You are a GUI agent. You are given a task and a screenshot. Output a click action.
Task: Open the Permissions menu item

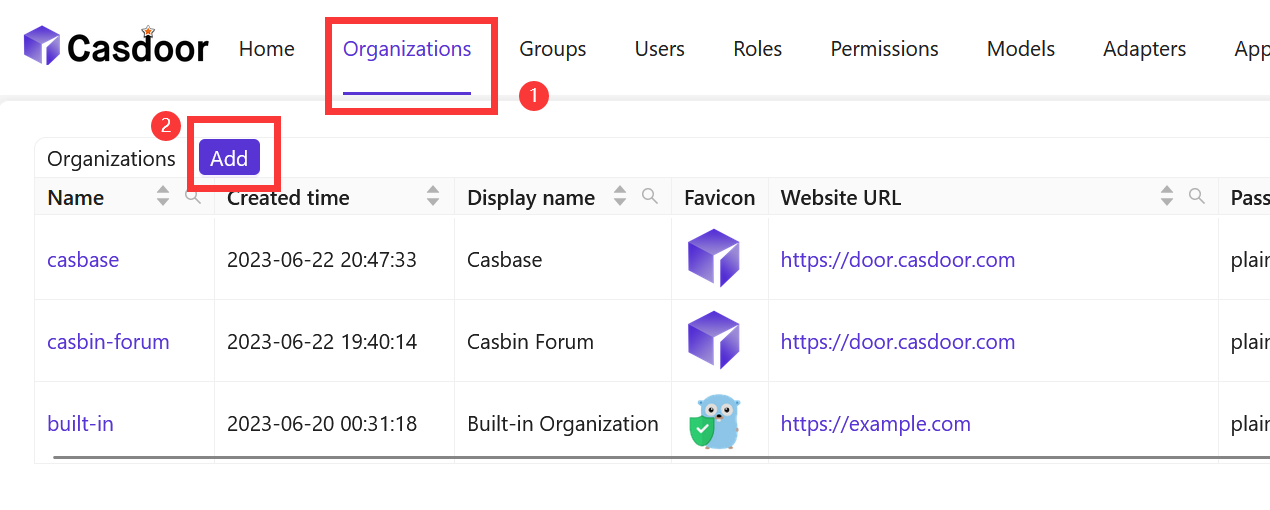click(884, 49)
